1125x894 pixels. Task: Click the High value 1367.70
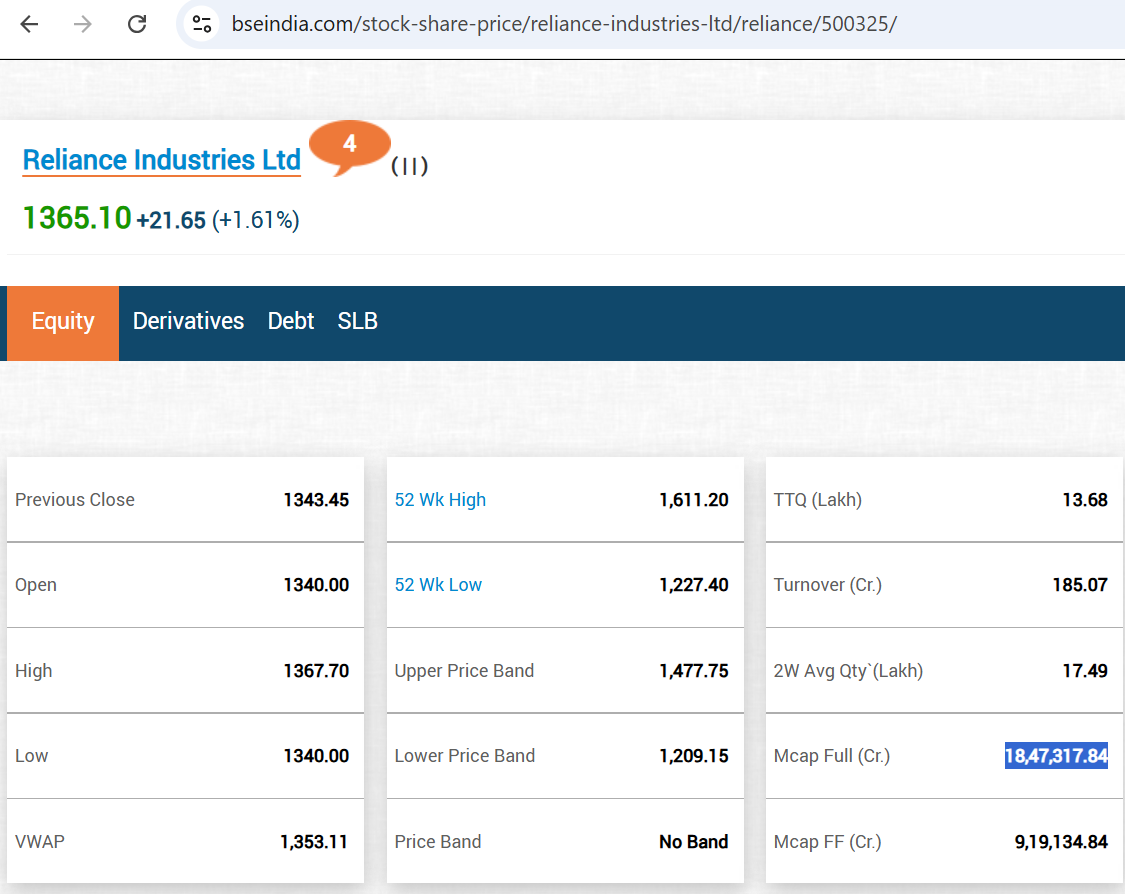point(316,671)
